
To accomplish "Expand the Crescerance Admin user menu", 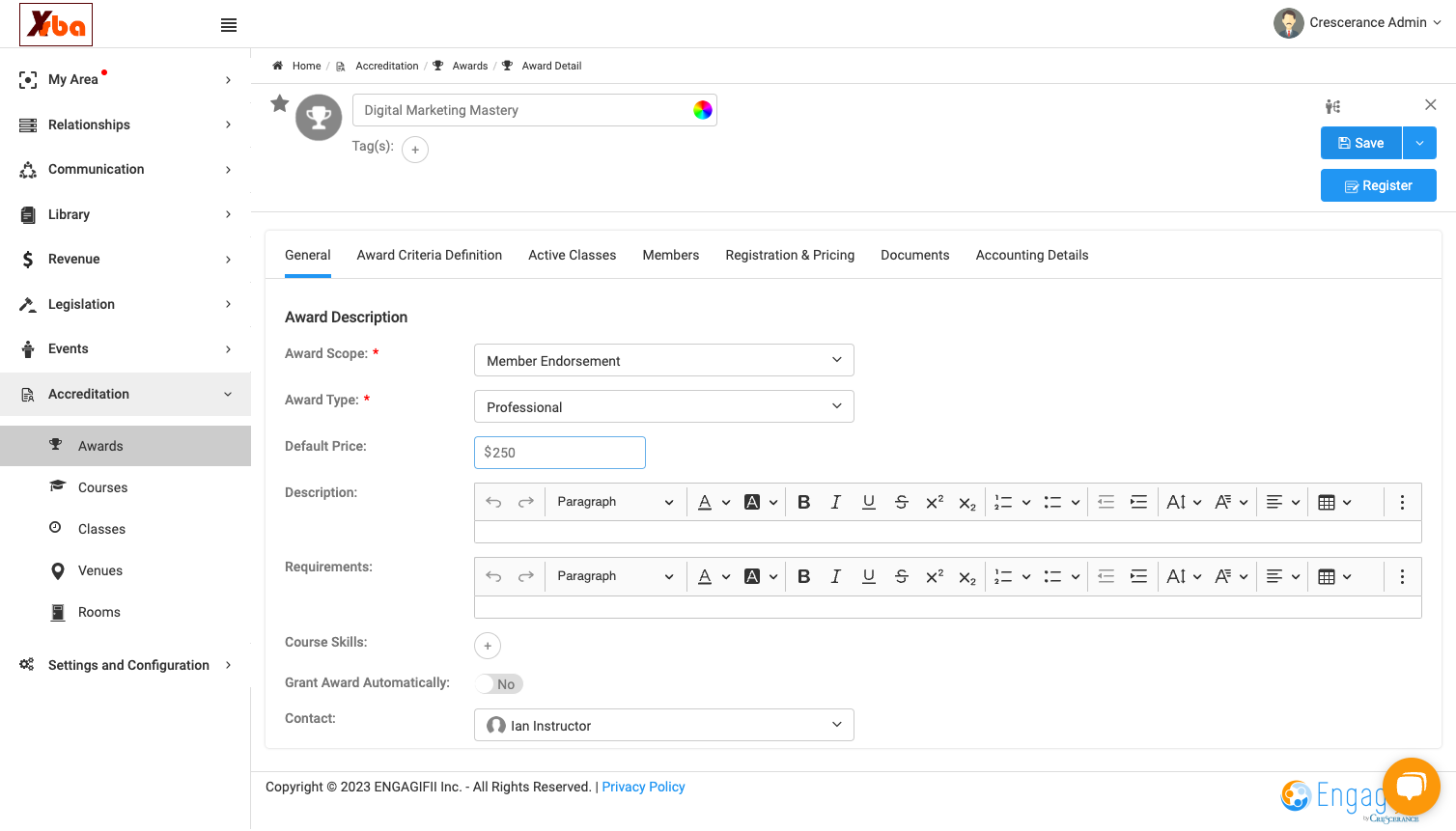I will pos(1358,22).
